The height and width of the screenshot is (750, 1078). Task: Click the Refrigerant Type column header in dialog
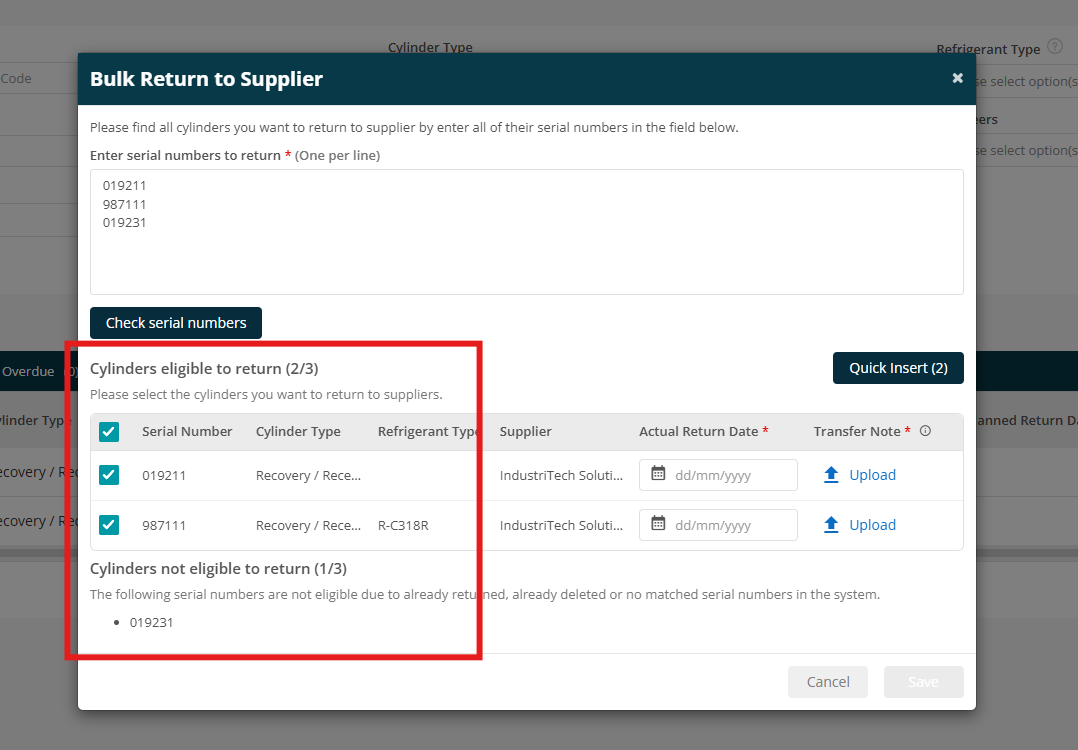[x=429, y=432]
